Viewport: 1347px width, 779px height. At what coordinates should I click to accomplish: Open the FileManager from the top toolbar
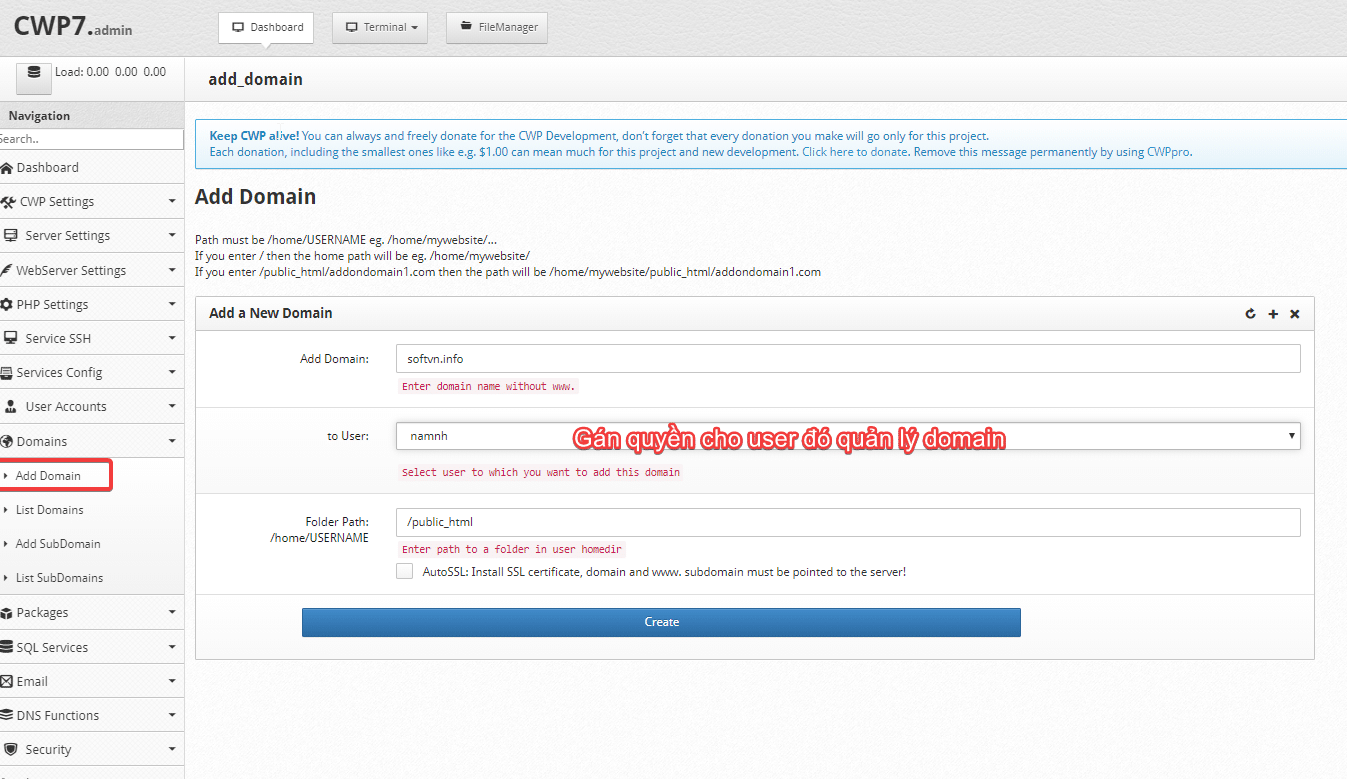click(496, 27)
